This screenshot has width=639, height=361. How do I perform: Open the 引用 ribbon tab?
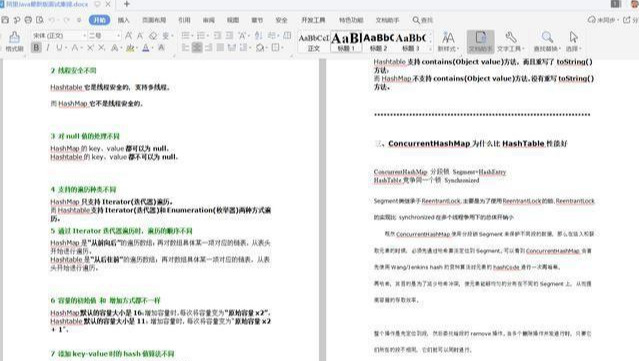pyautogui.click(x=184, y=20)
